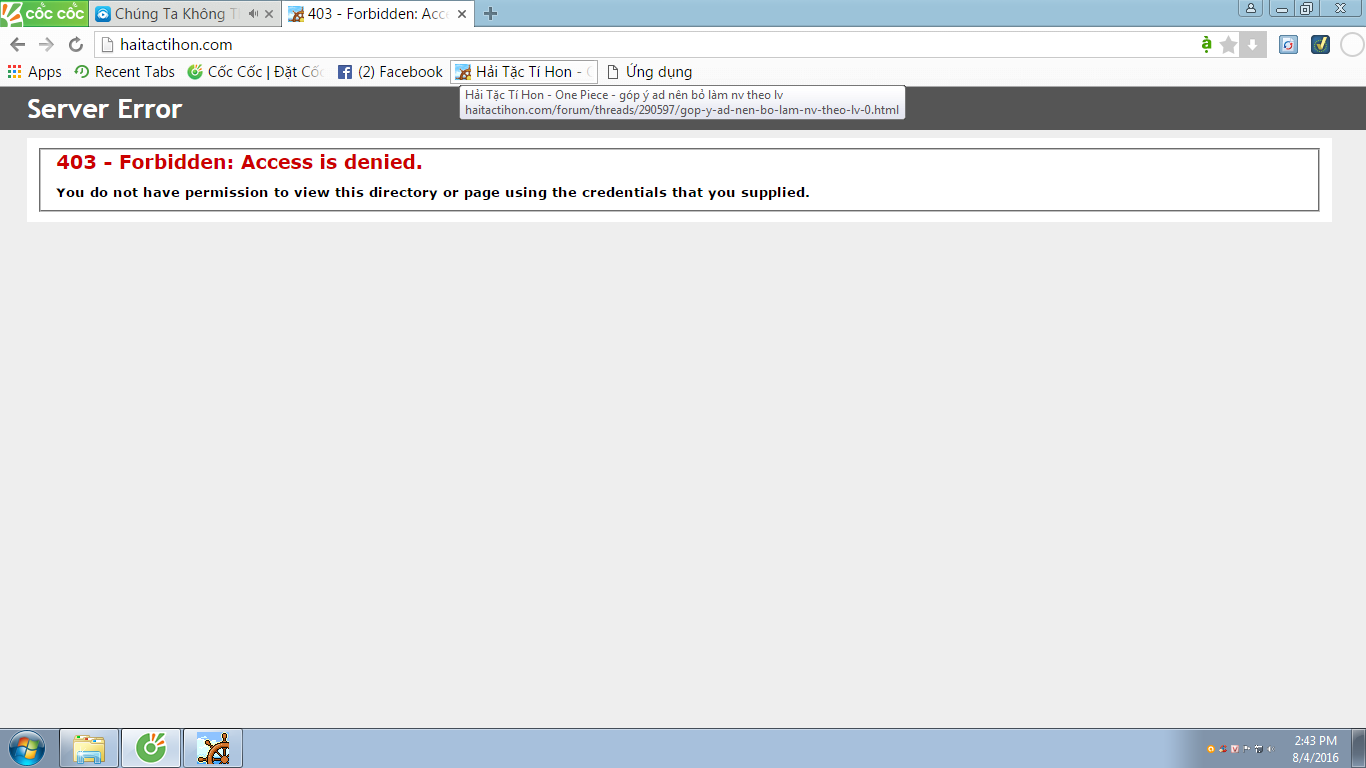The width and height of the screenshot is (1366, 768).
Task: Click the Vietnamese typing 'à' icon
Action: point(1206,44)
